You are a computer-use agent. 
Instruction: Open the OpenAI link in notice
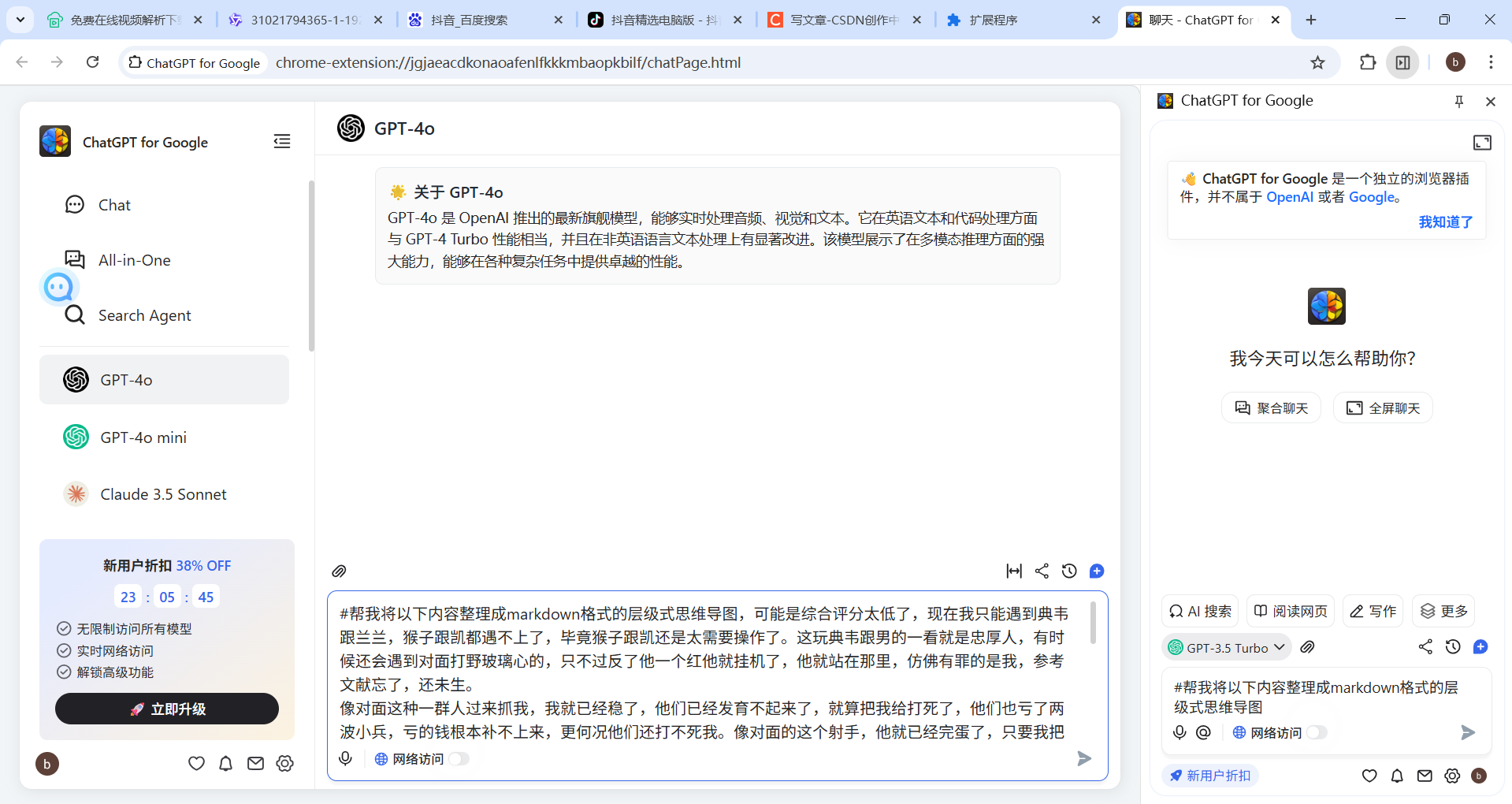pyautogui.click(x=1290, y=197)
